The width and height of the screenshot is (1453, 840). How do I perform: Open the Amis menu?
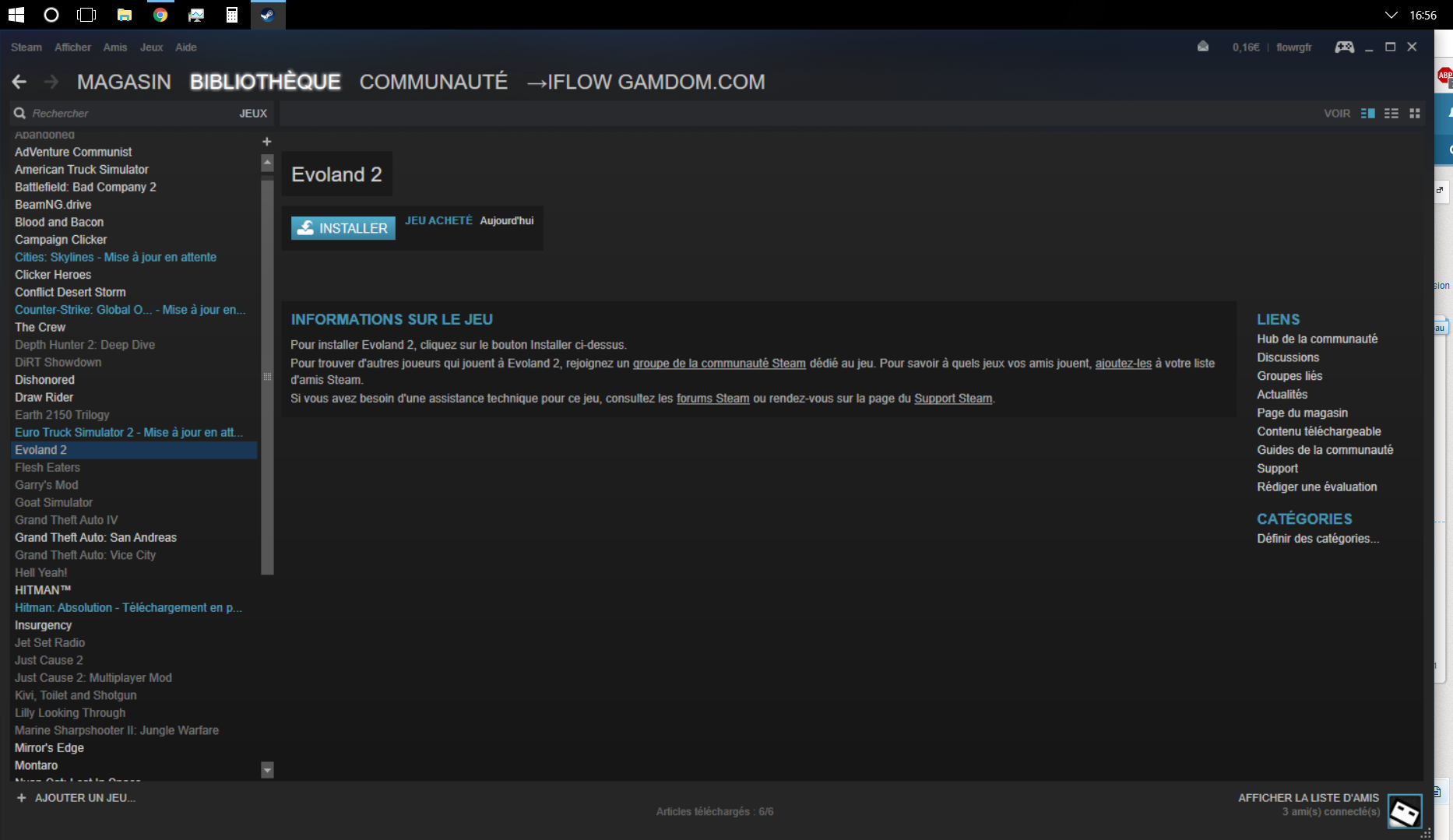click(x=115, y=47)
